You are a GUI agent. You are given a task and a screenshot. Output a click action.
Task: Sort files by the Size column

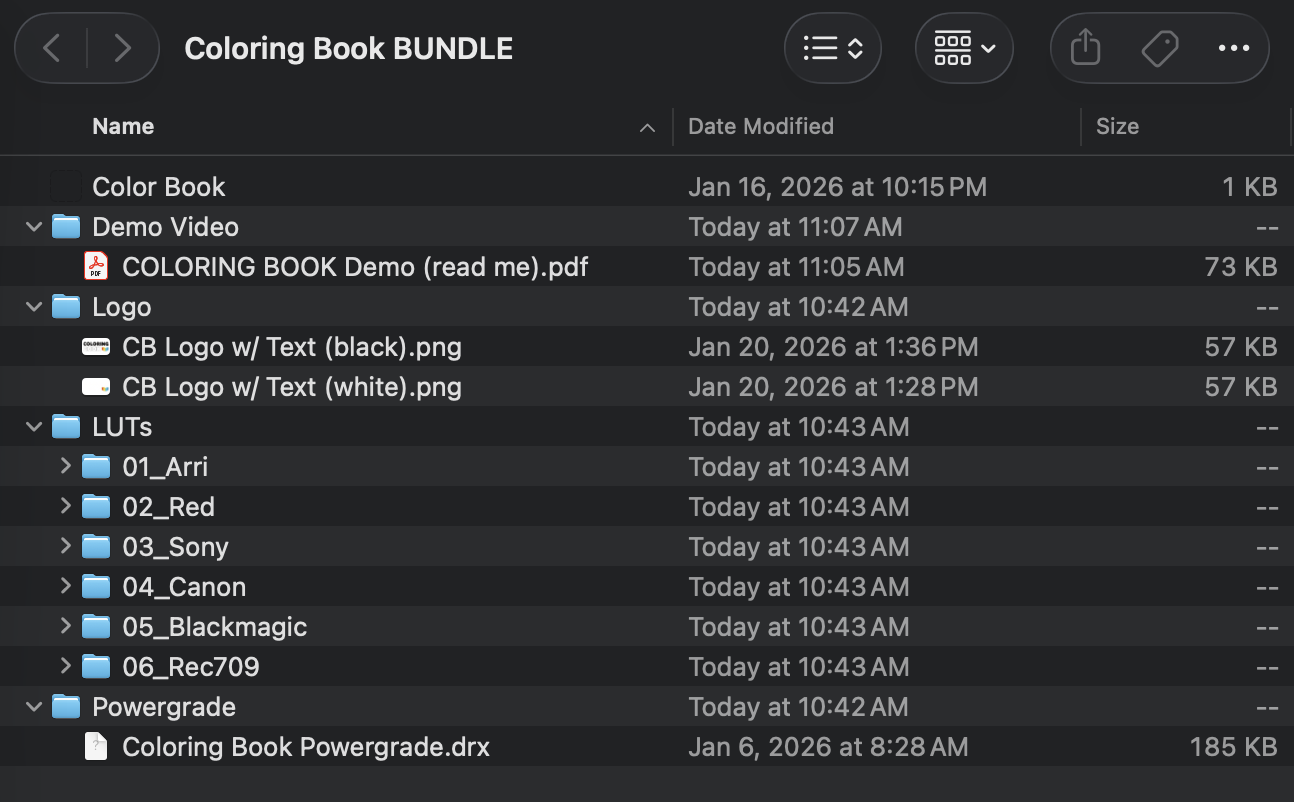click(x=1117, y=126)
